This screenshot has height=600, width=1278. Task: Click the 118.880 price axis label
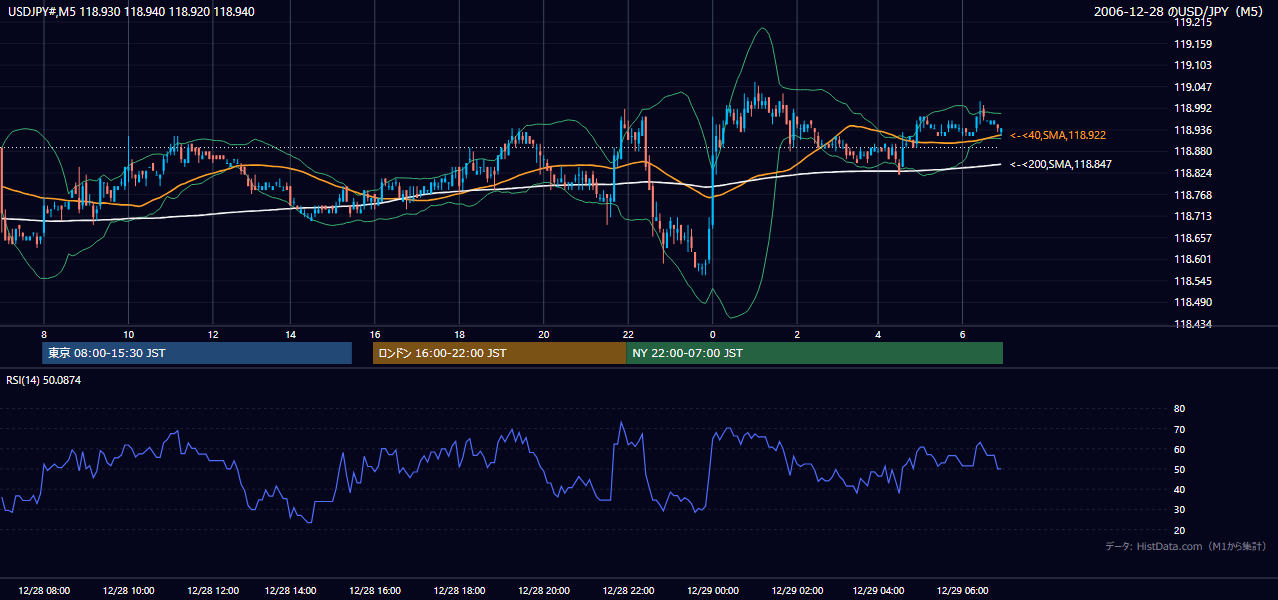coord(1192,152)
